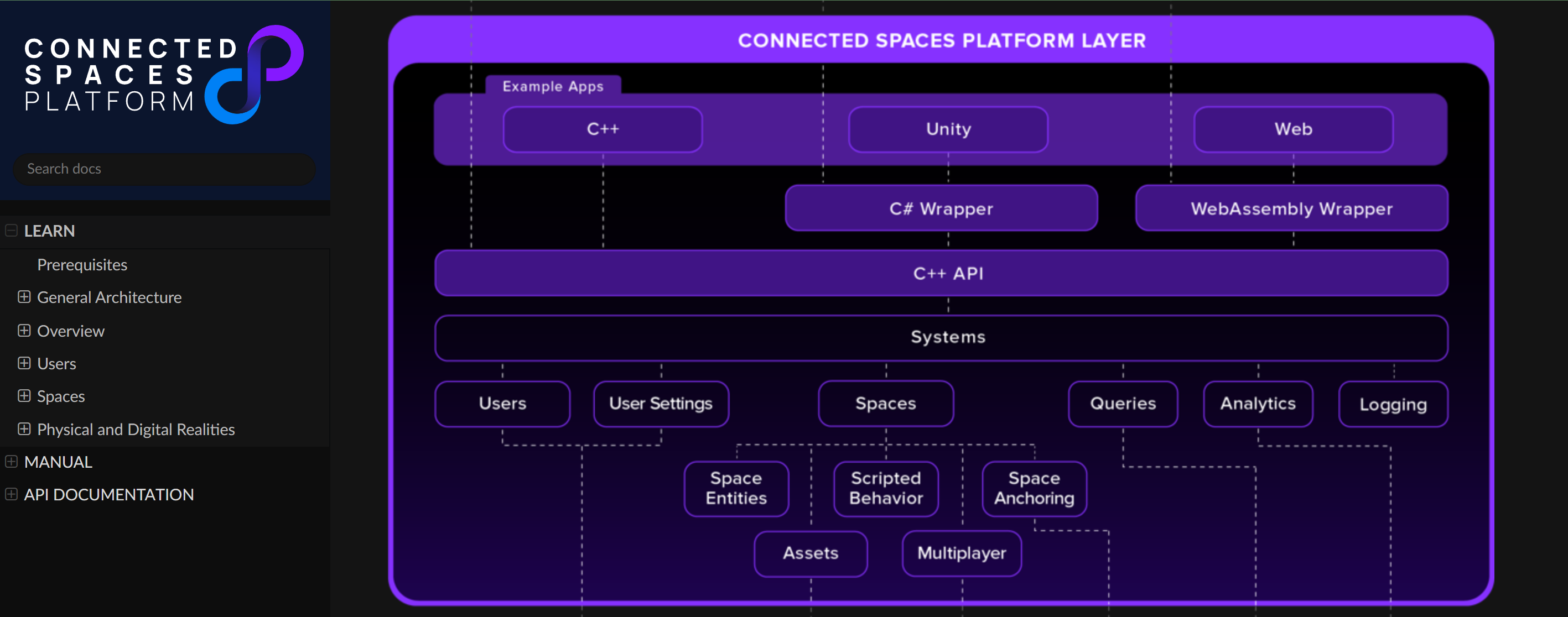Click the Assets box
The width and height of the screenshot is (1568, 617).
pyautogui.click(x=811, y=554)
